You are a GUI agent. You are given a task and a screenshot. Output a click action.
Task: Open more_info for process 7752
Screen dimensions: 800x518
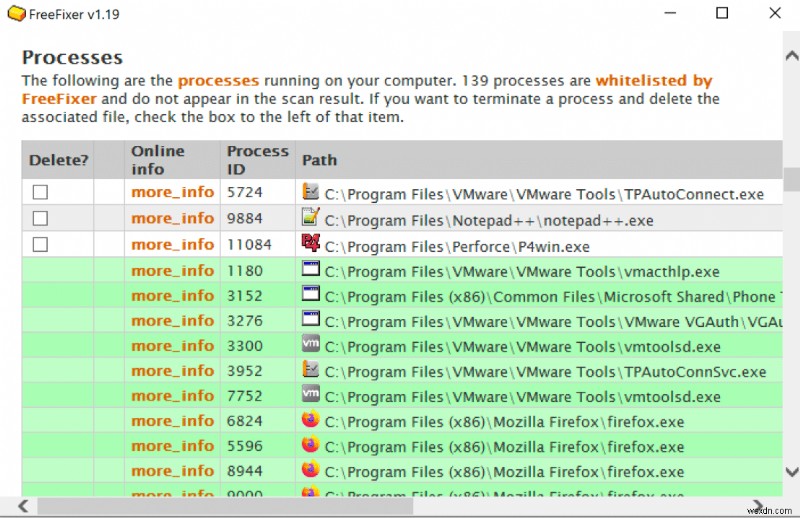172,396
